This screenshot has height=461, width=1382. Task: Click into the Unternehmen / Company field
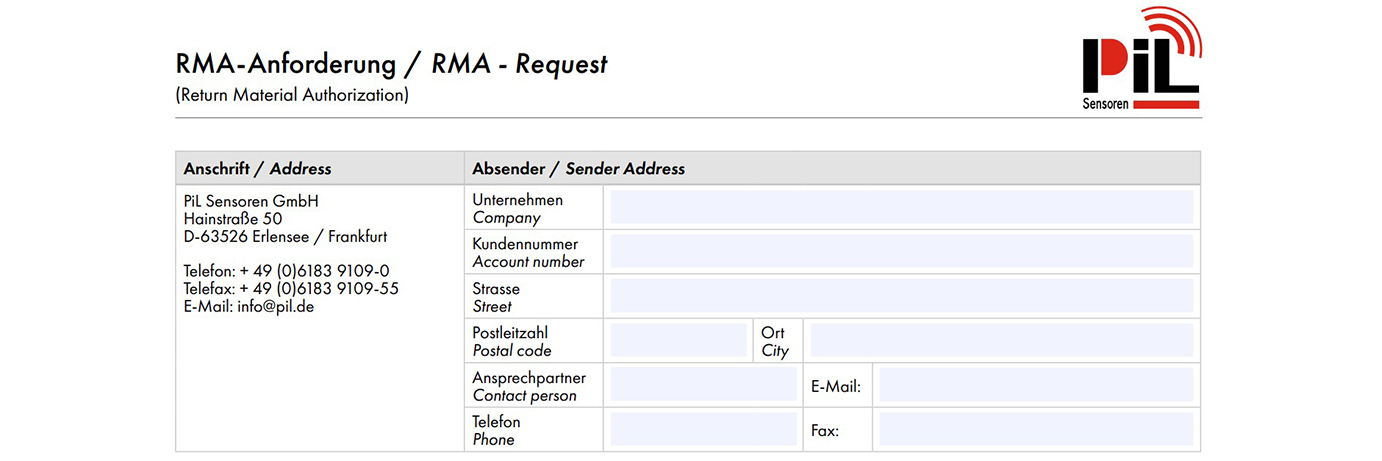(901, 208)
